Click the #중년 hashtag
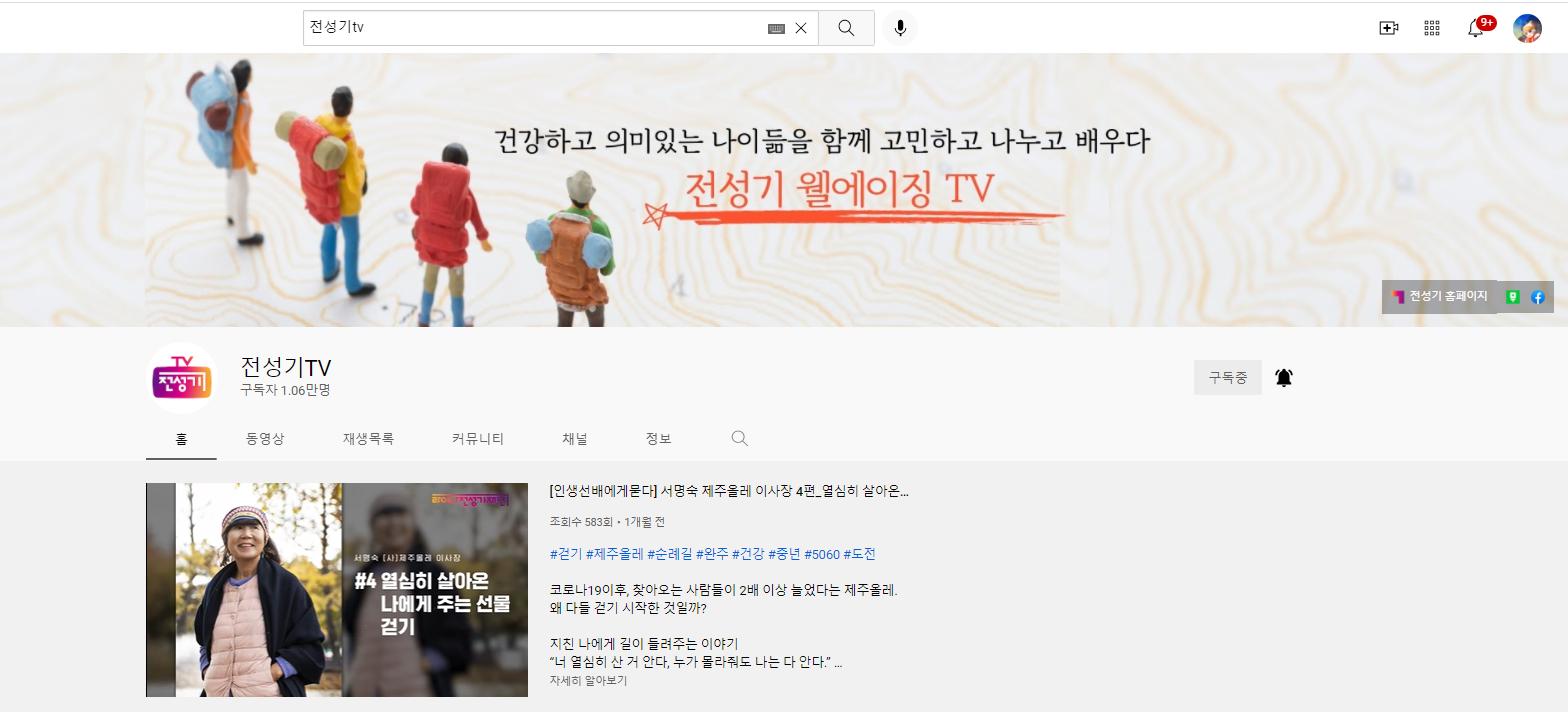Viewport: 1568px width, 712px height. click(785, 554)
